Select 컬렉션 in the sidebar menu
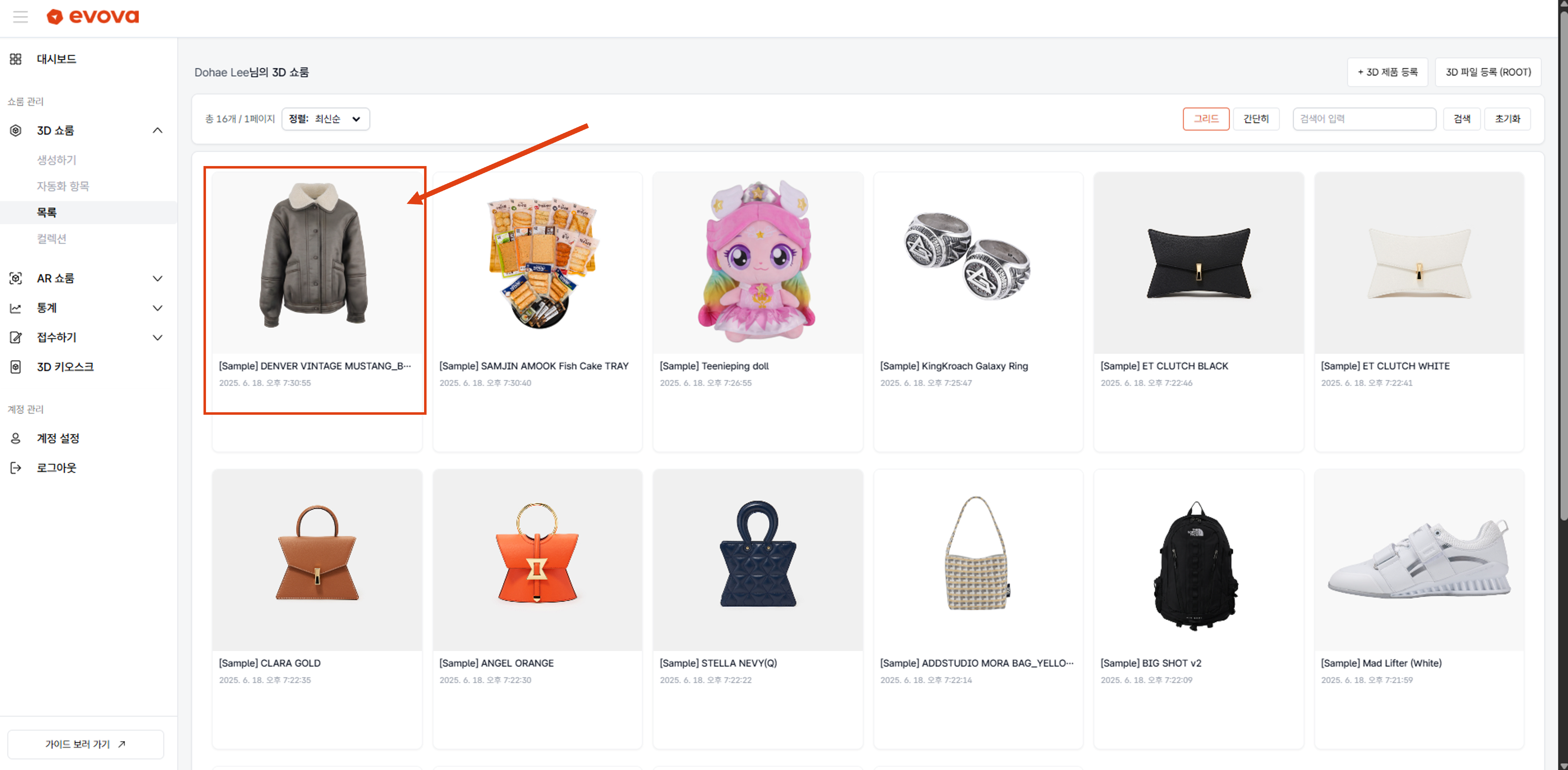Viewport: 1568px width, 770px height. pos(51,239)
